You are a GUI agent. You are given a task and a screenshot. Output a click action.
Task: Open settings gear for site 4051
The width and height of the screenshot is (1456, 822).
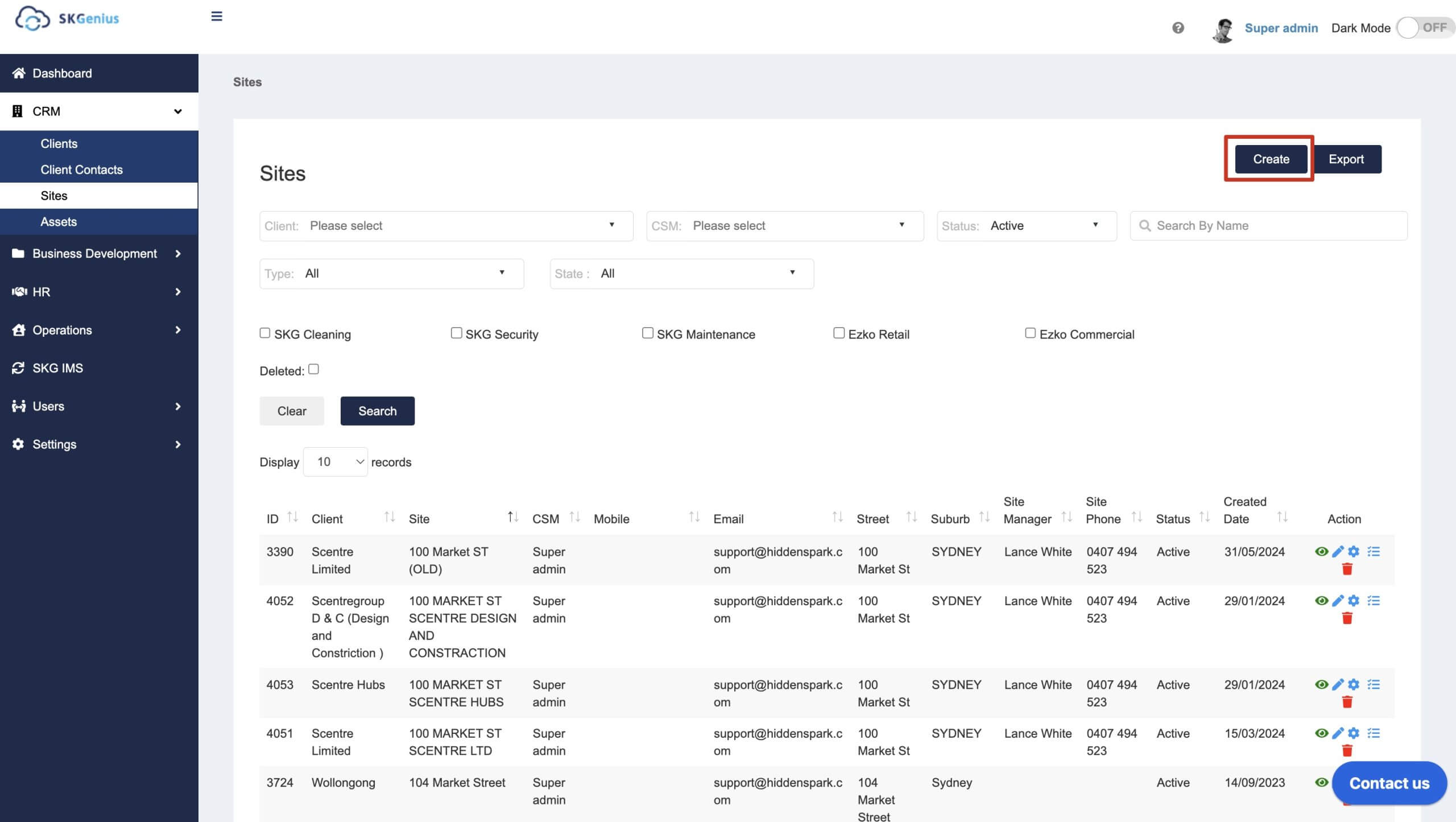point(1354,733)
